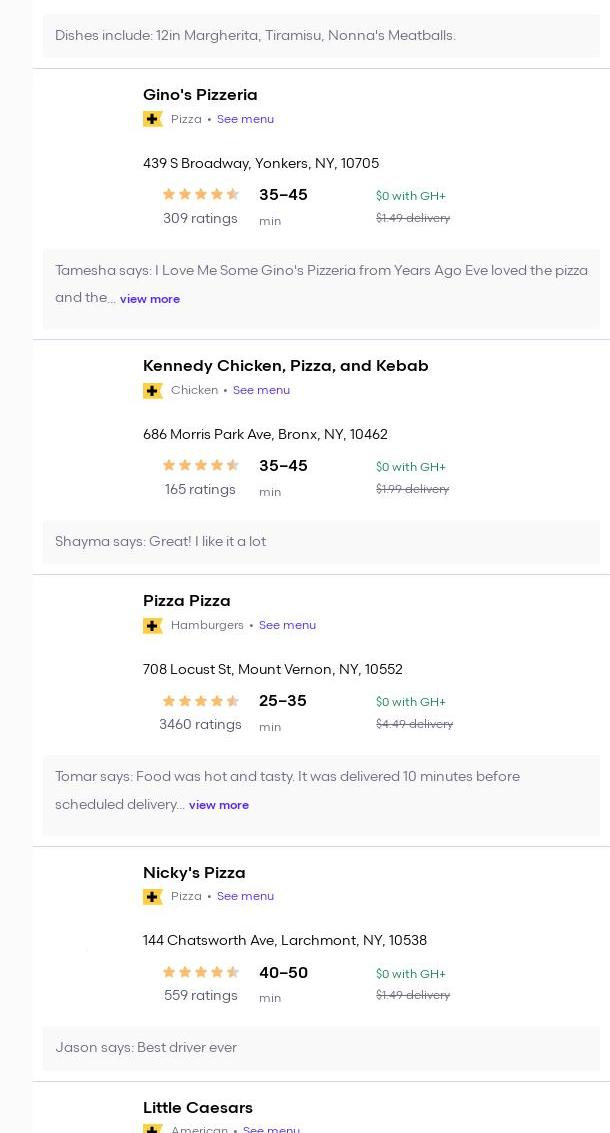Click the GH+ badge icon under Pizza Pizza

pyautogui.click(x=153, y=626)
